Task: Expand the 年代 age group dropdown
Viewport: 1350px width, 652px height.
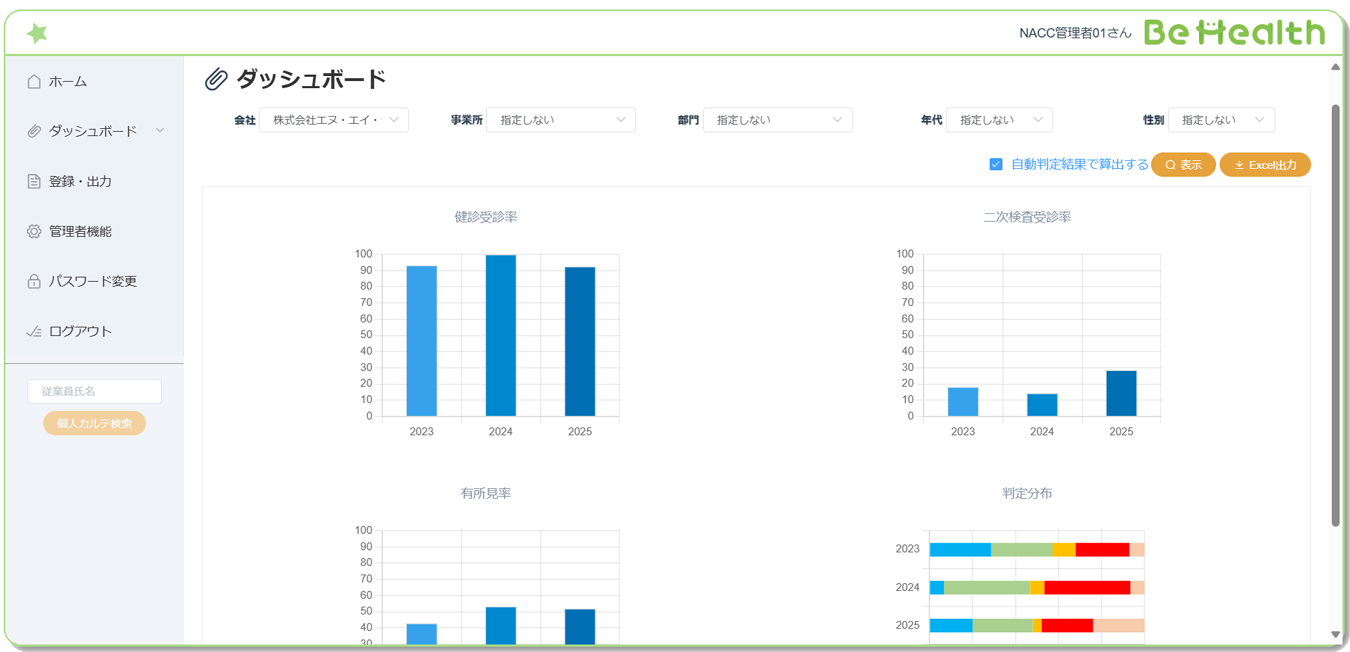Action: (999, 120)
